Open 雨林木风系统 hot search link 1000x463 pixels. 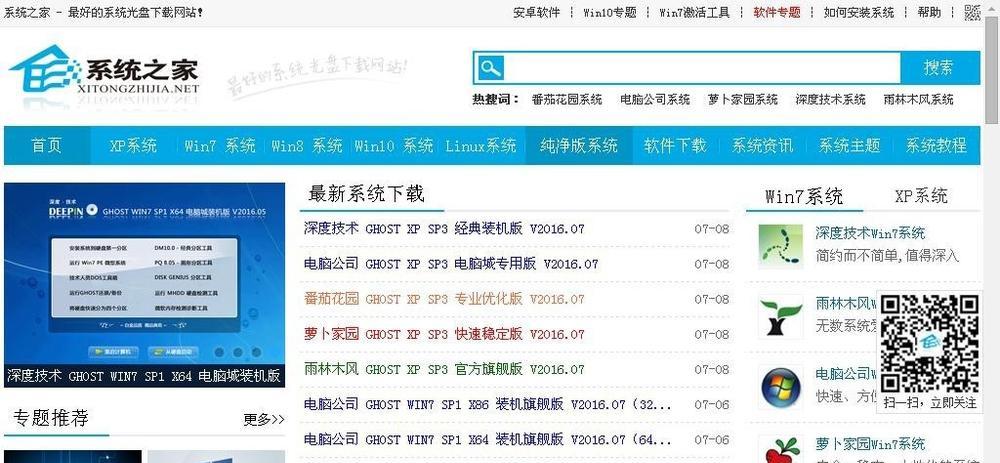tap(918, 99)
